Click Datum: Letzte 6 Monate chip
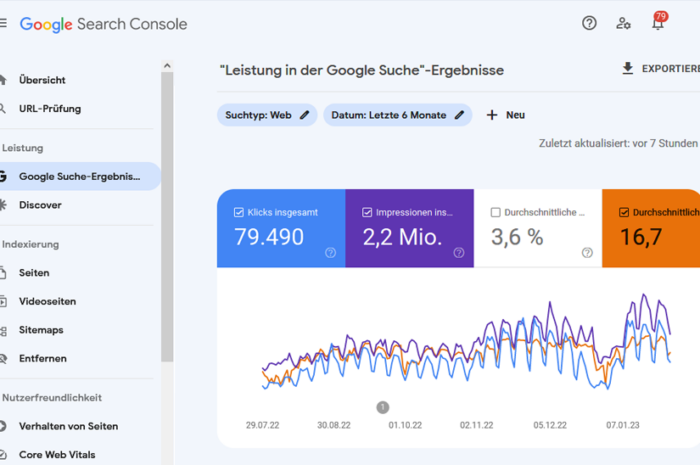The width and height of the screenshot is (700, 465). [398, 115]
